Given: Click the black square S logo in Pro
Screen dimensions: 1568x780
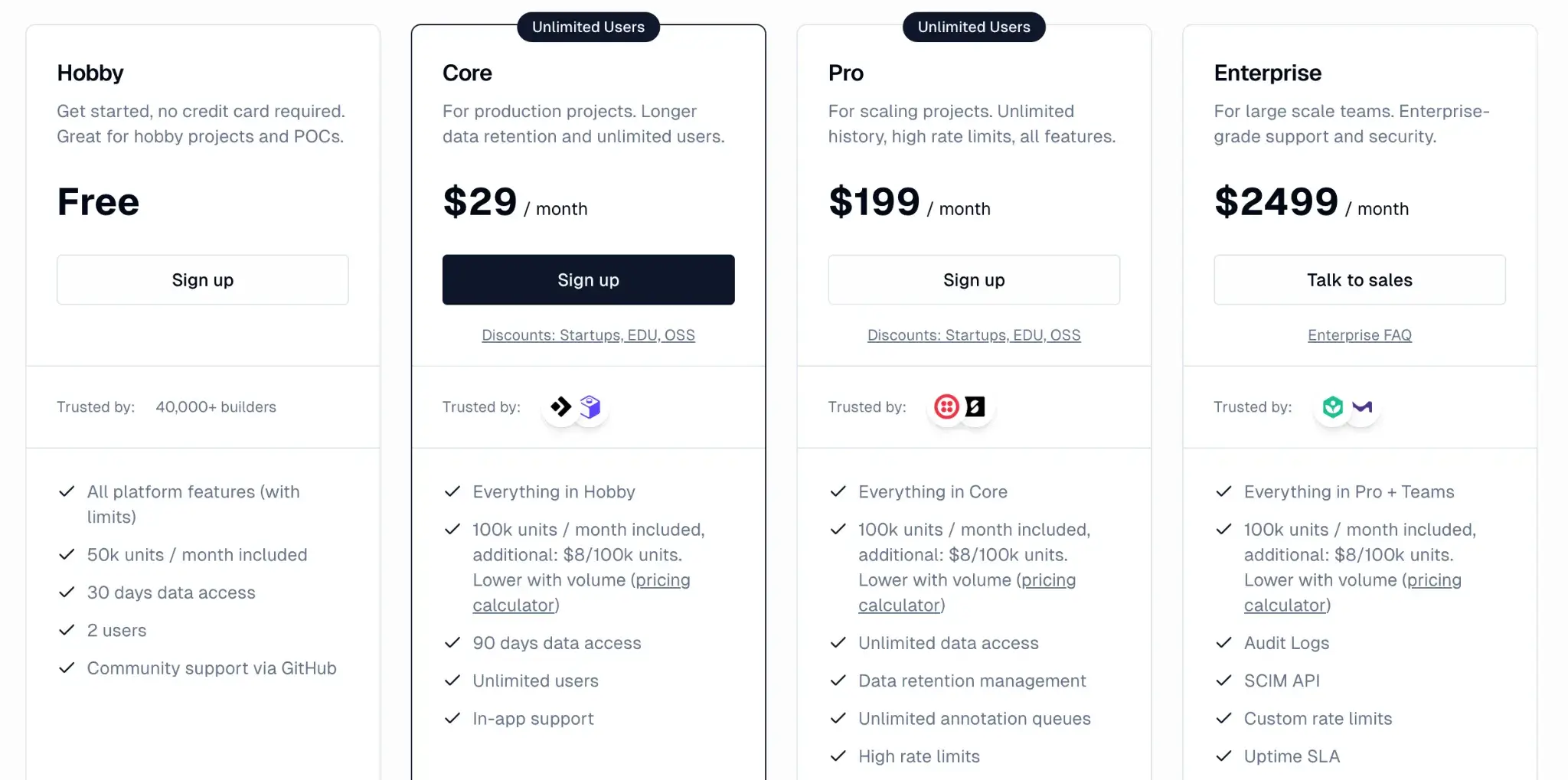Looking at the screenshot, I should click(975, 406).
